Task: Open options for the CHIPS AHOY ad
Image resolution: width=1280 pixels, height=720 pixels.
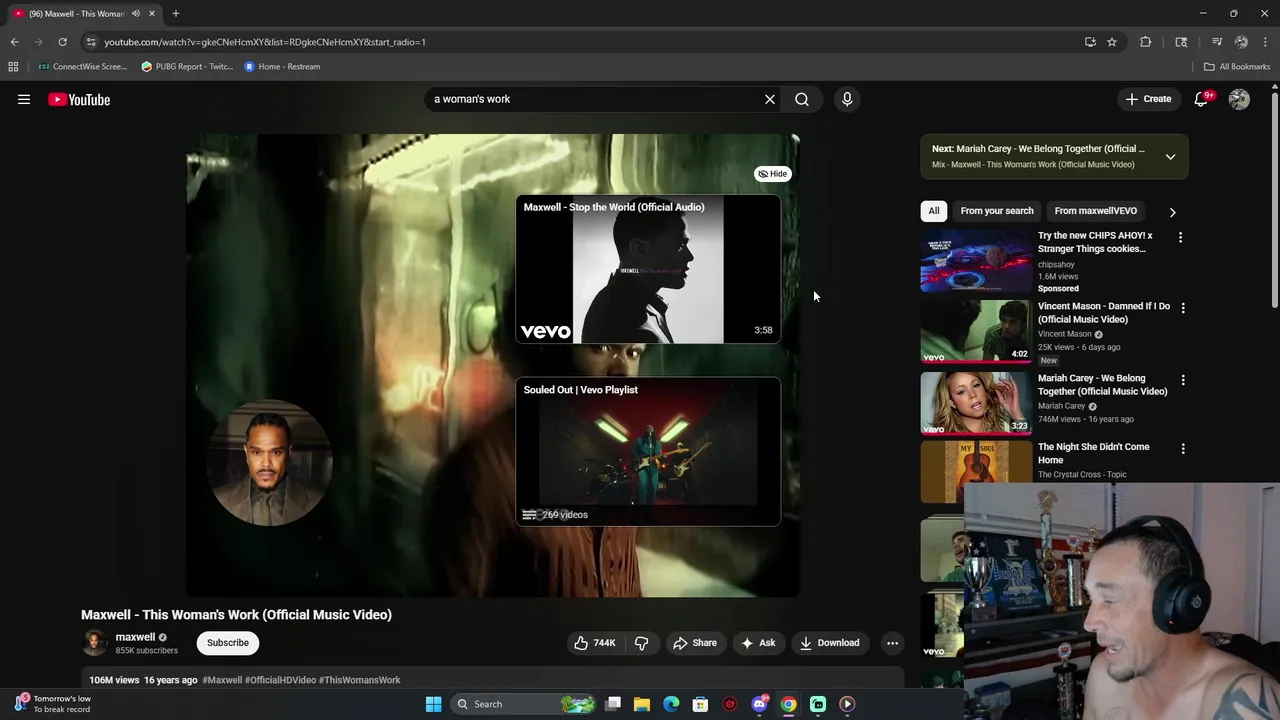Action: pyautogui.click(x=1180, y=238)
